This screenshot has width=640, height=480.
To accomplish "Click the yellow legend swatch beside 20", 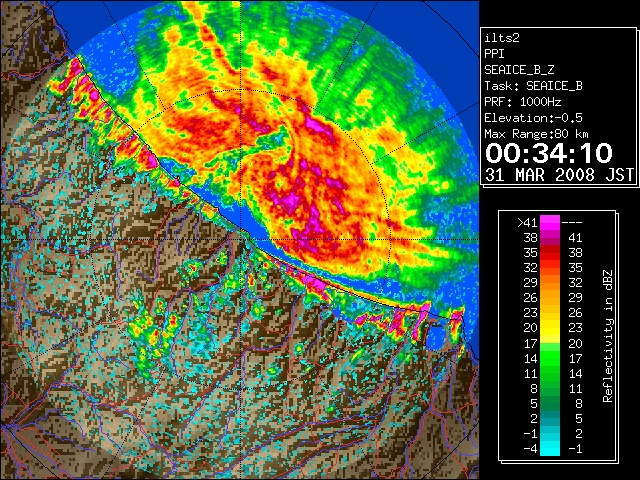I will (x=550, y=328).
